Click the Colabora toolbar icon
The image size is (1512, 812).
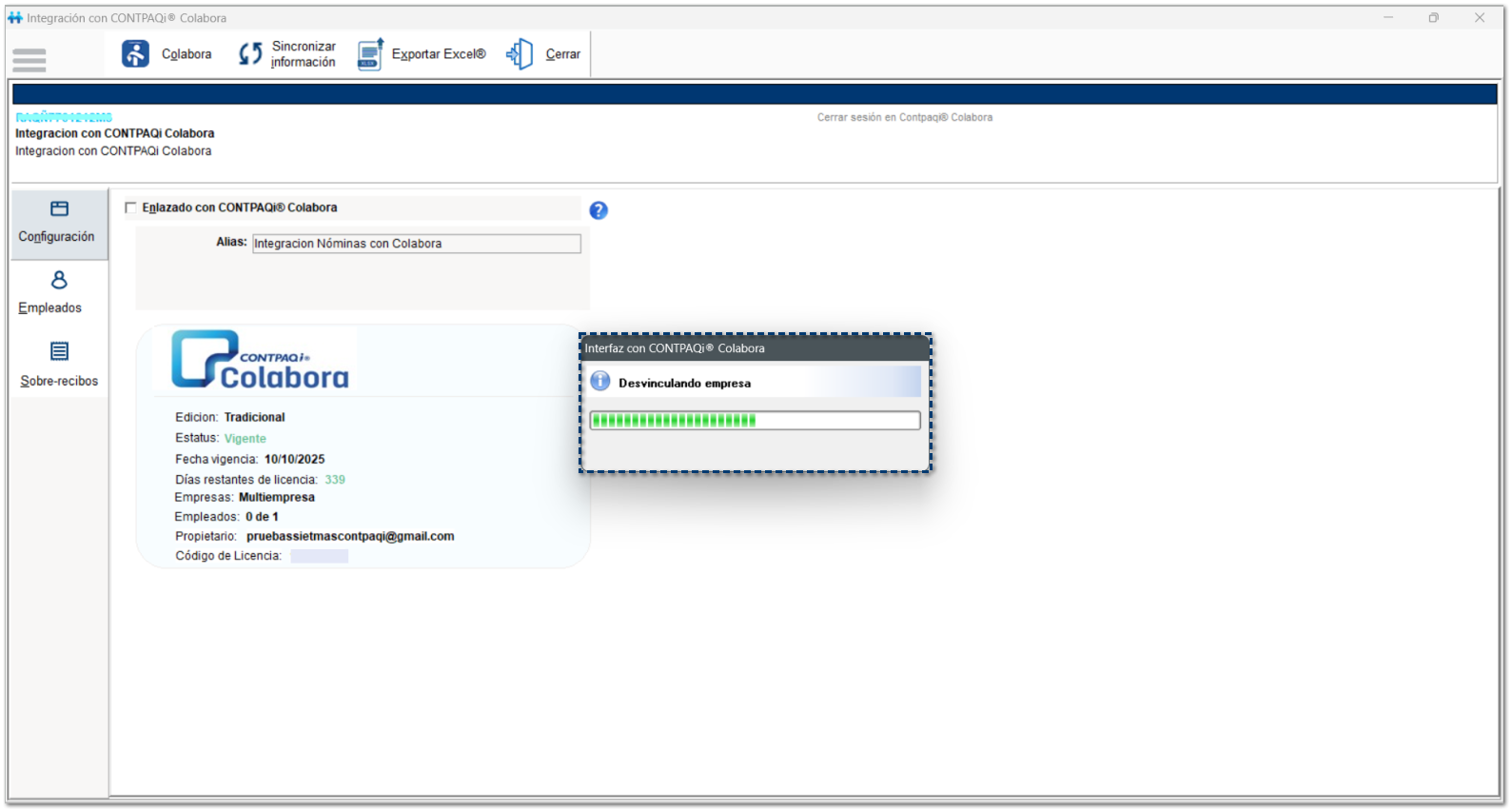[x=135, y=54]
